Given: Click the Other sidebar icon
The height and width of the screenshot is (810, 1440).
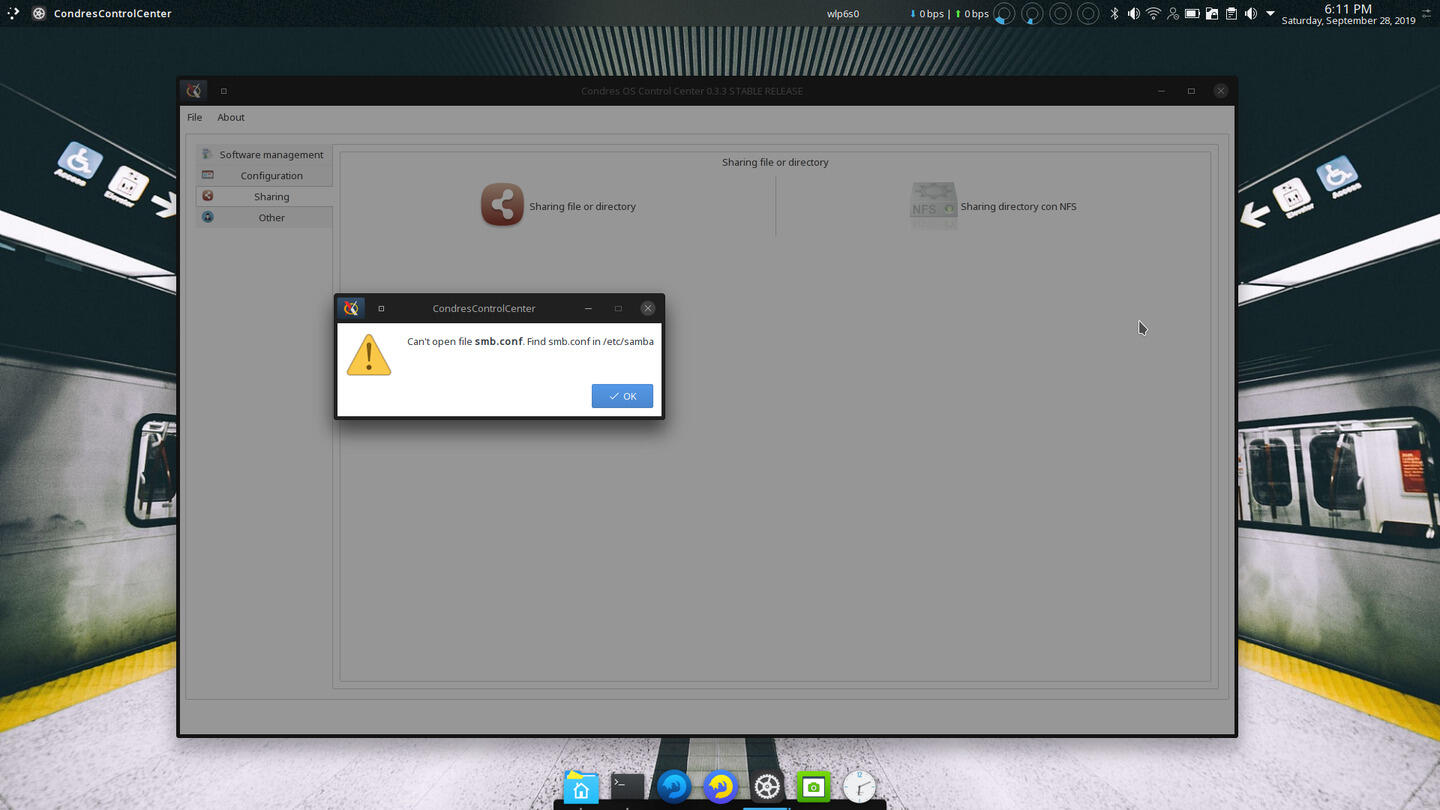Looking at the screenshot, I should pyautogui.click(x=207, y=217).
